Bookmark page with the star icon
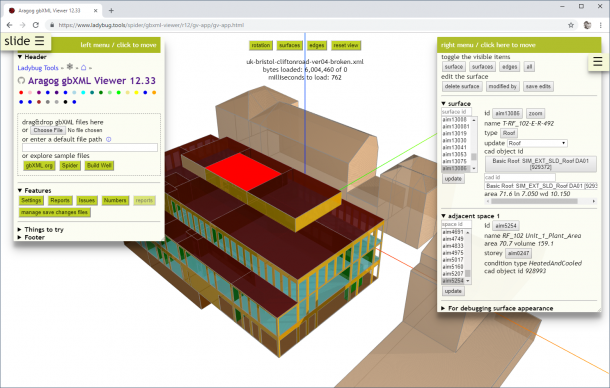This screenshot has height=388, width=610. click(x=571, y=25)
